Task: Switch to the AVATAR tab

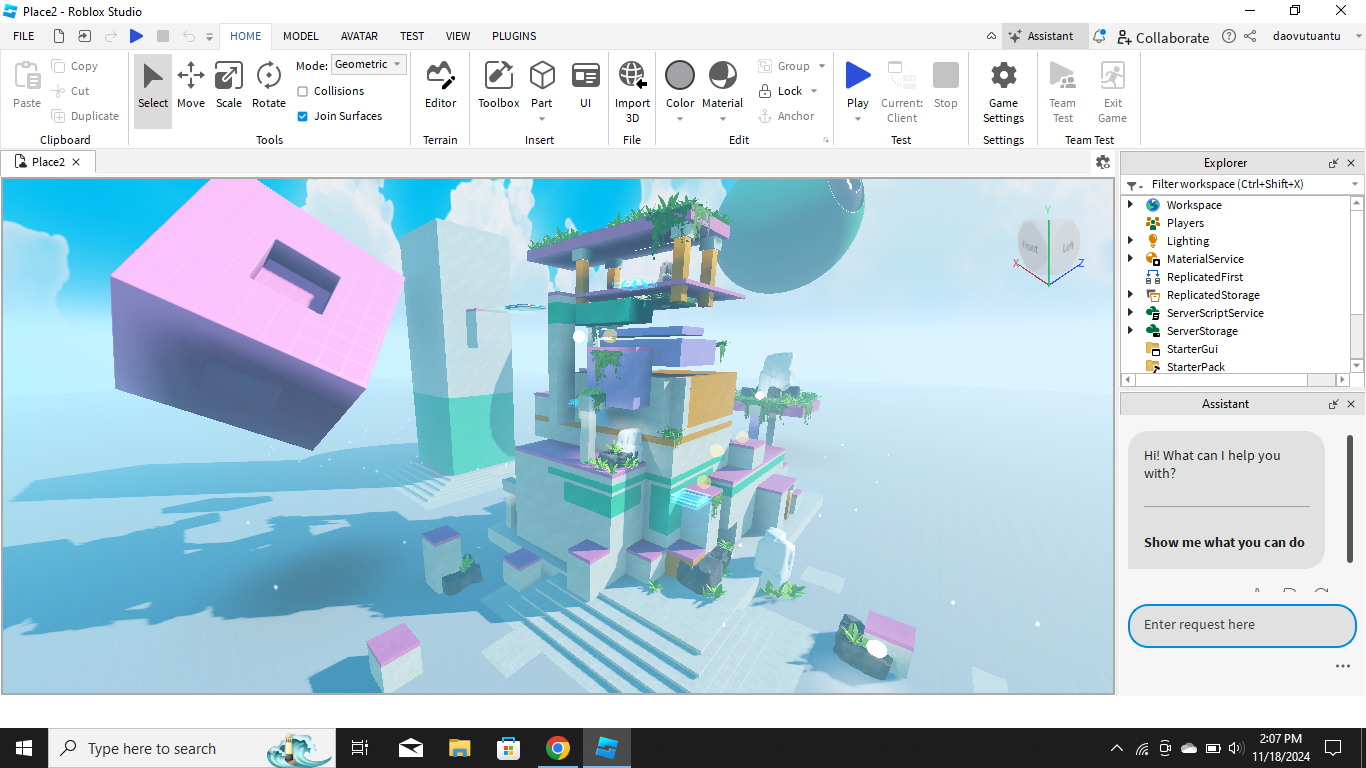Action: [359, 36]
